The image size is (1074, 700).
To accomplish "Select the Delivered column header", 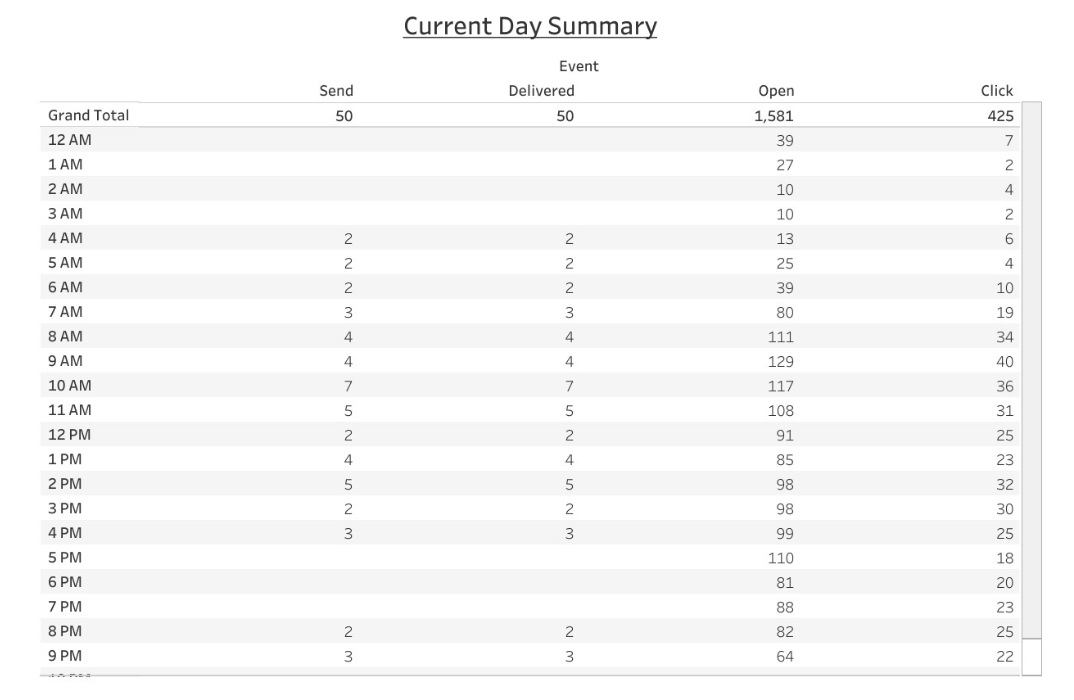I will 541,90.
